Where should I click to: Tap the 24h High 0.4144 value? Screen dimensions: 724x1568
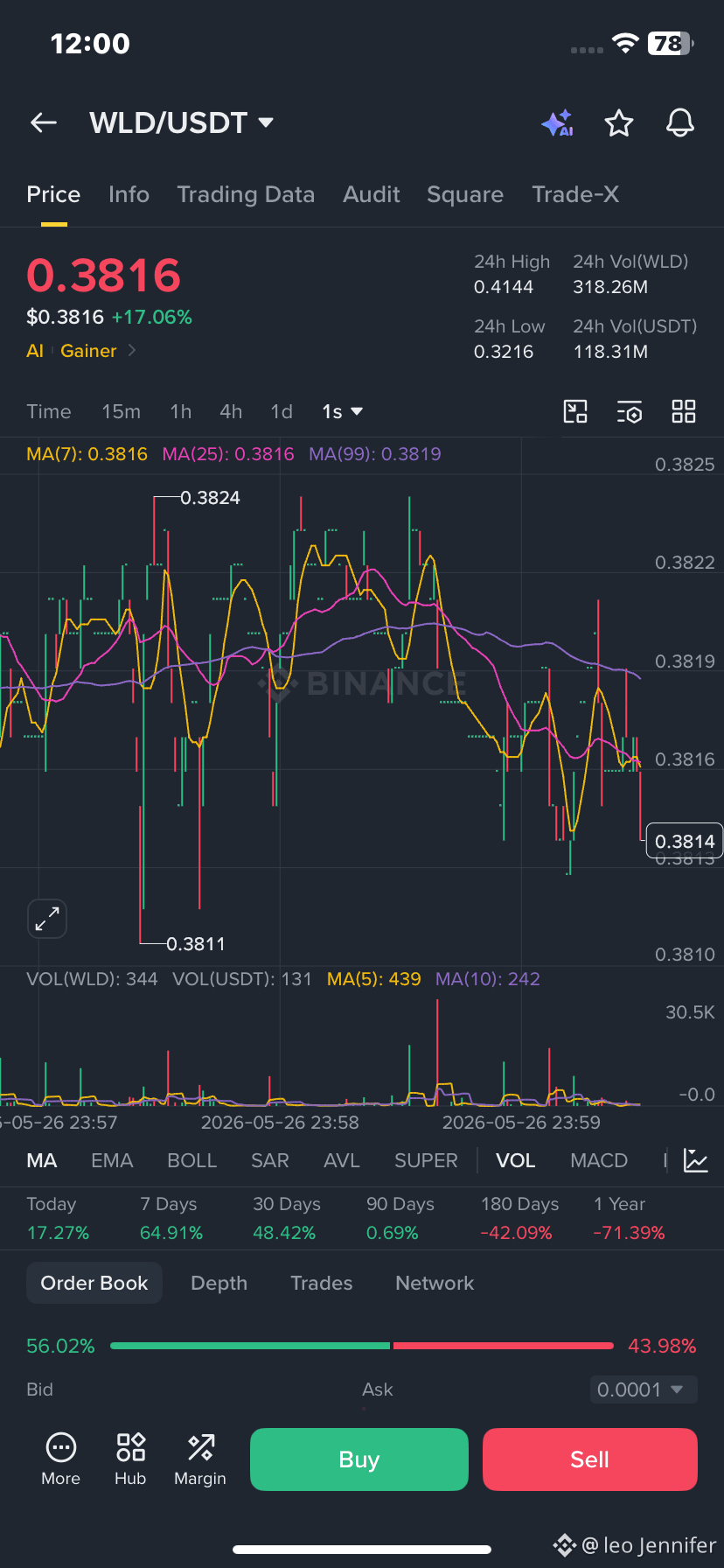pyautogui.click(x=504, y=287)
